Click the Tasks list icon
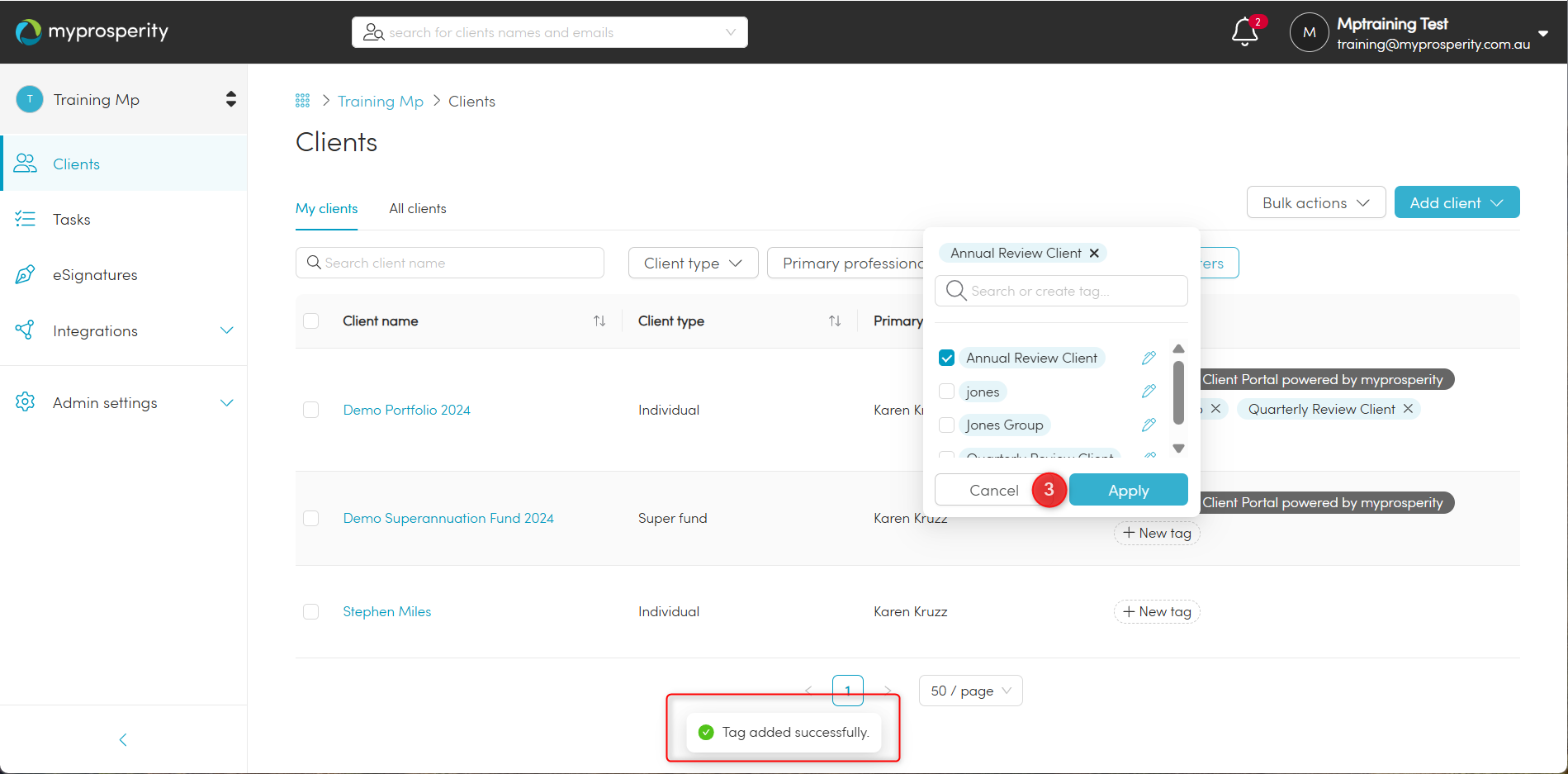 [26, 219]
